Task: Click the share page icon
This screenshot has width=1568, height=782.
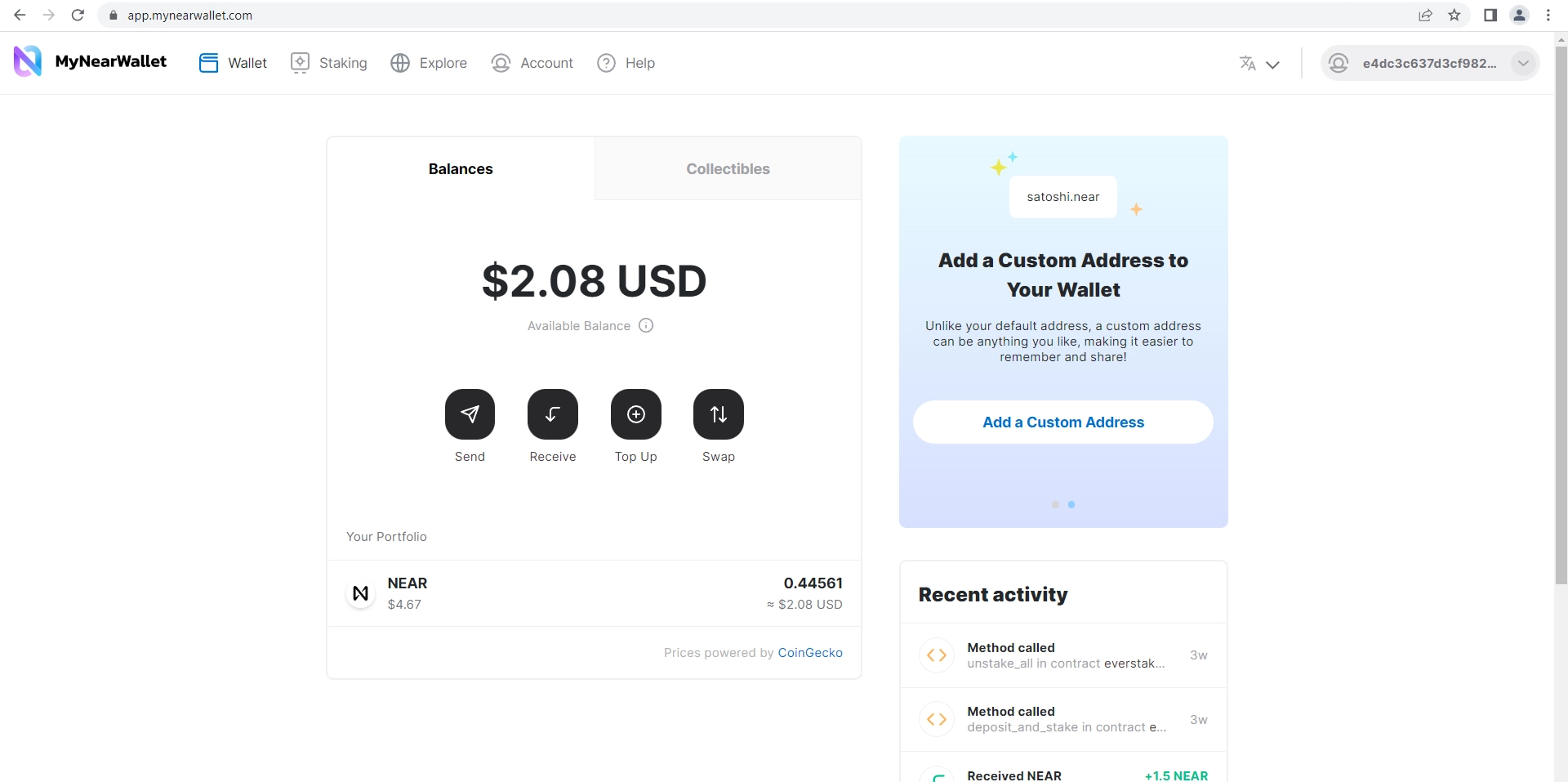Action: tap(1425, 15)
